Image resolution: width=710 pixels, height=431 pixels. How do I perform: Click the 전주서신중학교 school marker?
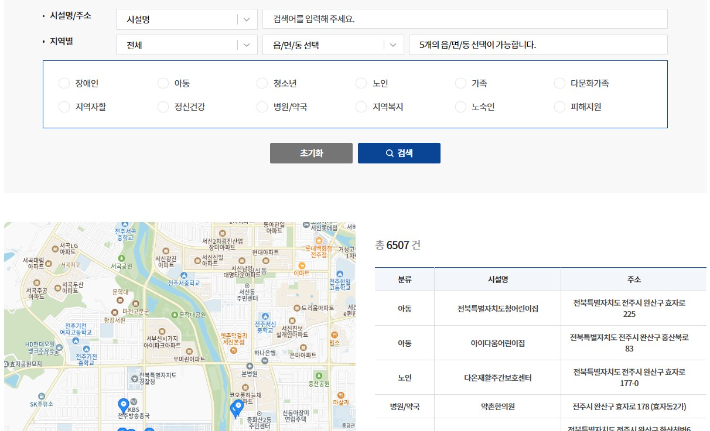(265, 316)
